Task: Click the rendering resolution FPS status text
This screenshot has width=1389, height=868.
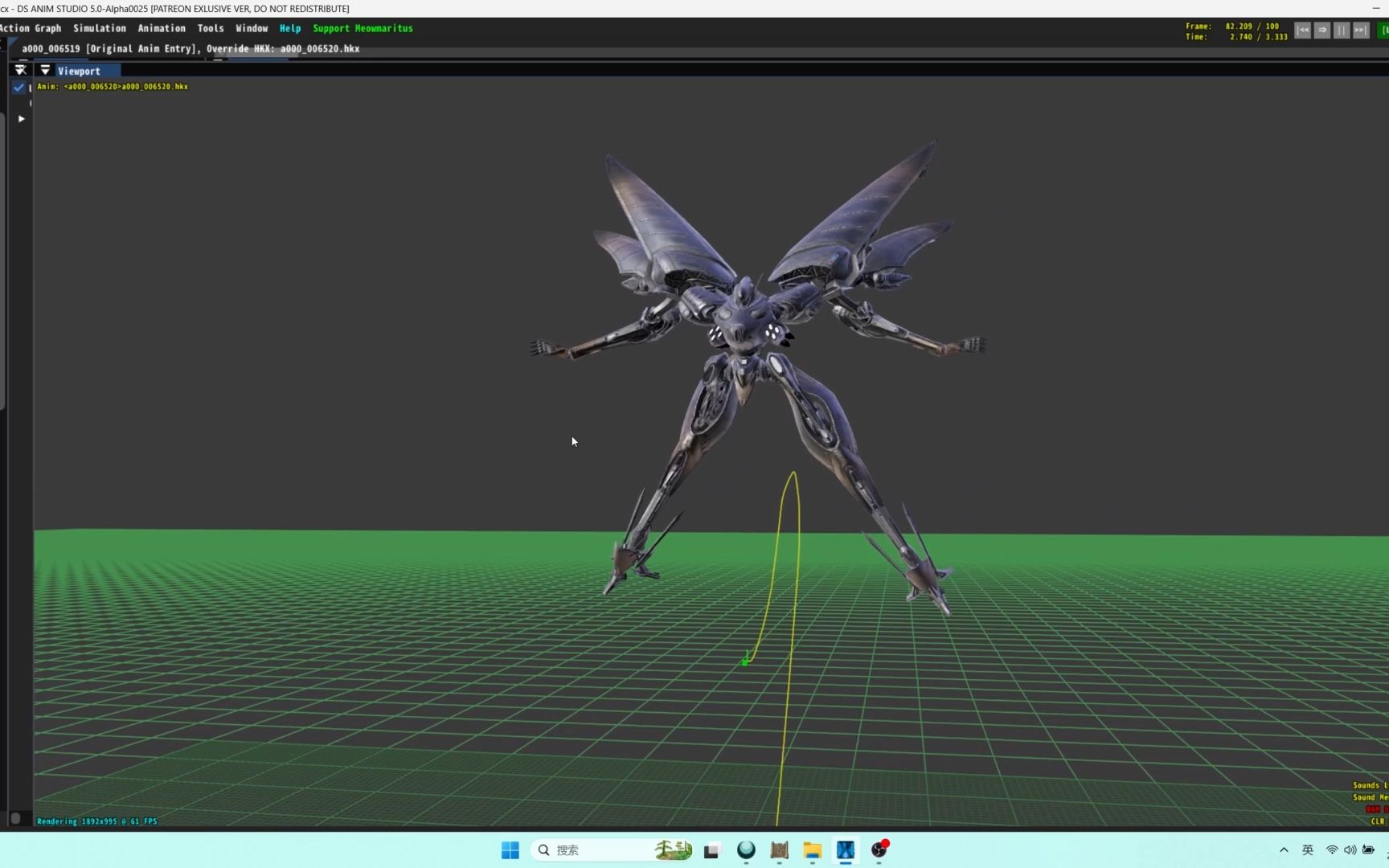Action: (97, 821)
